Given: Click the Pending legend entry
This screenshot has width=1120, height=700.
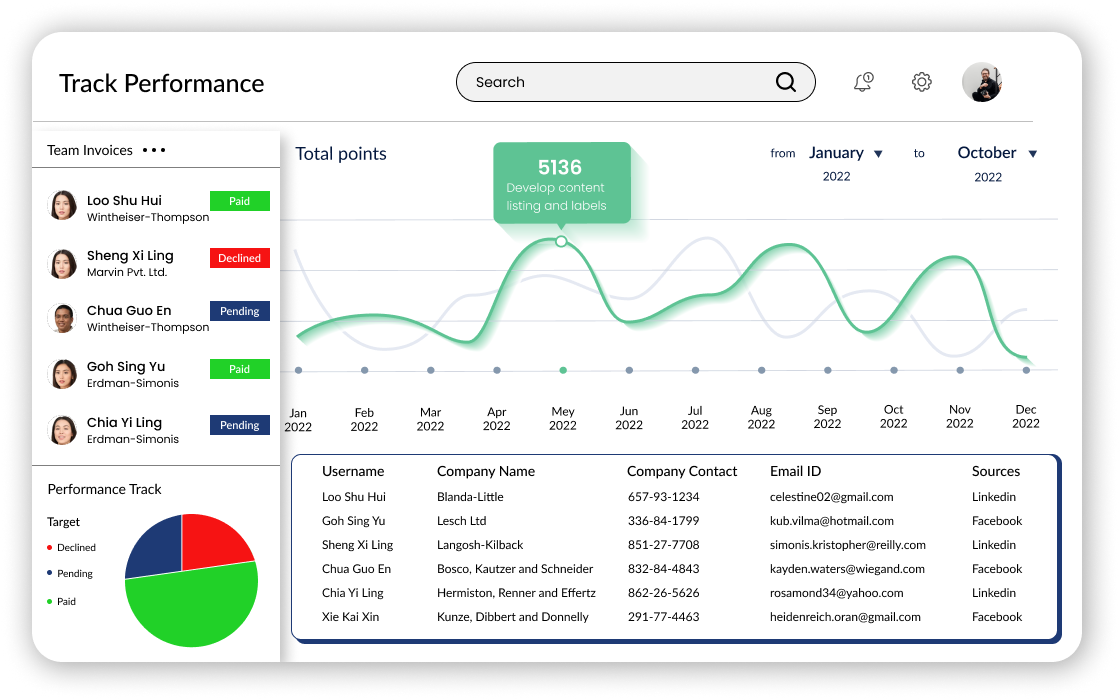Looking at the screenshot, I should pos(70,574).
